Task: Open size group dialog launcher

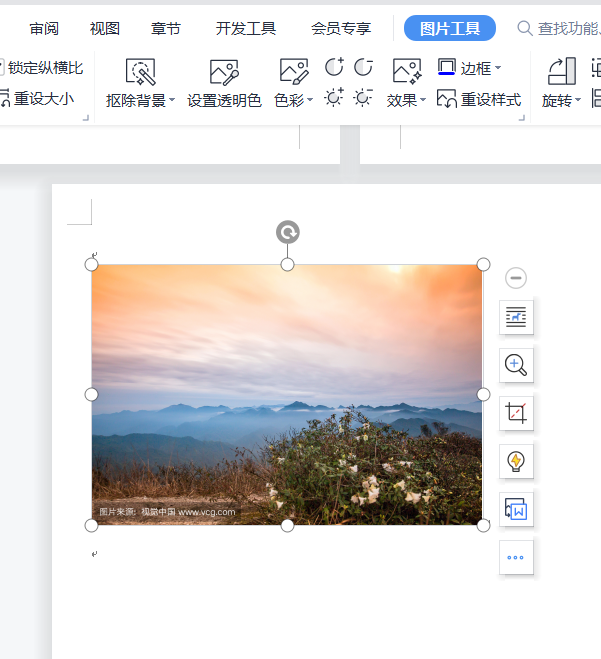Action: 86,118
